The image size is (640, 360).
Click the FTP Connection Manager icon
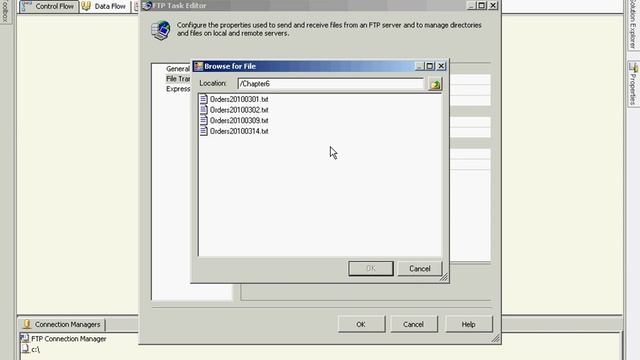pos(24,338)
